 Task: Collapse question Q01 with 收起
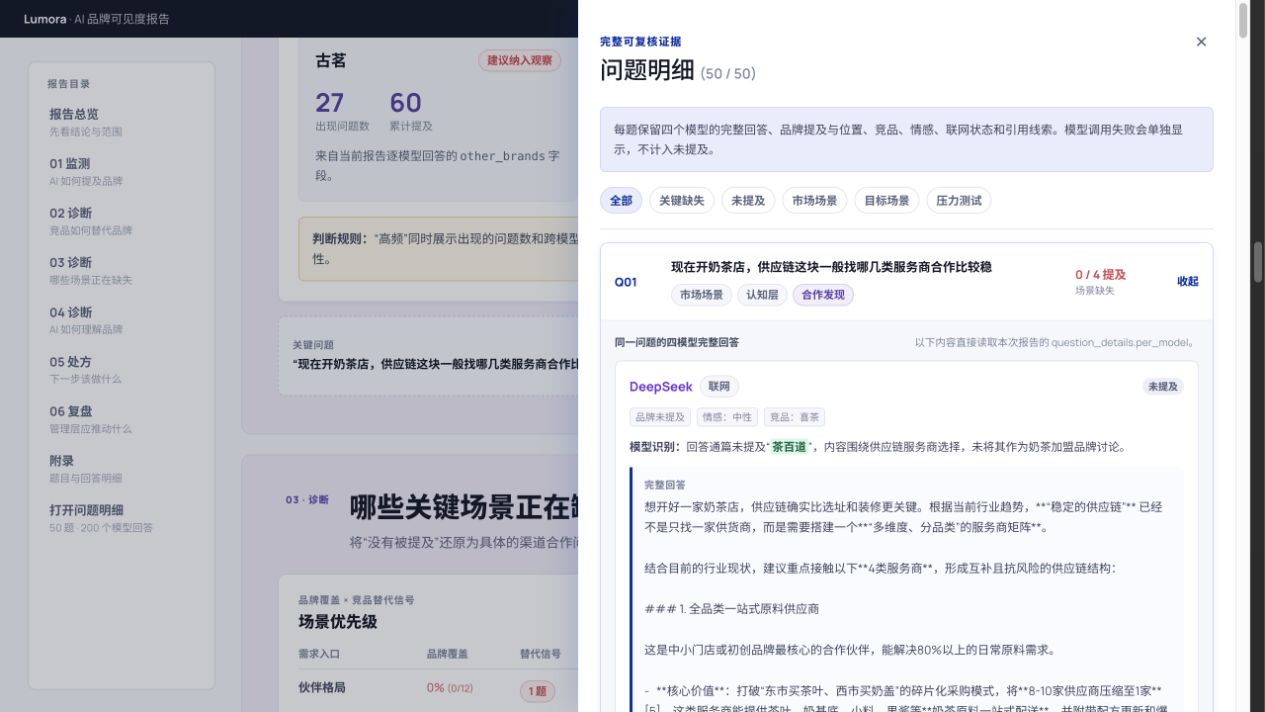pos(1187,281)
